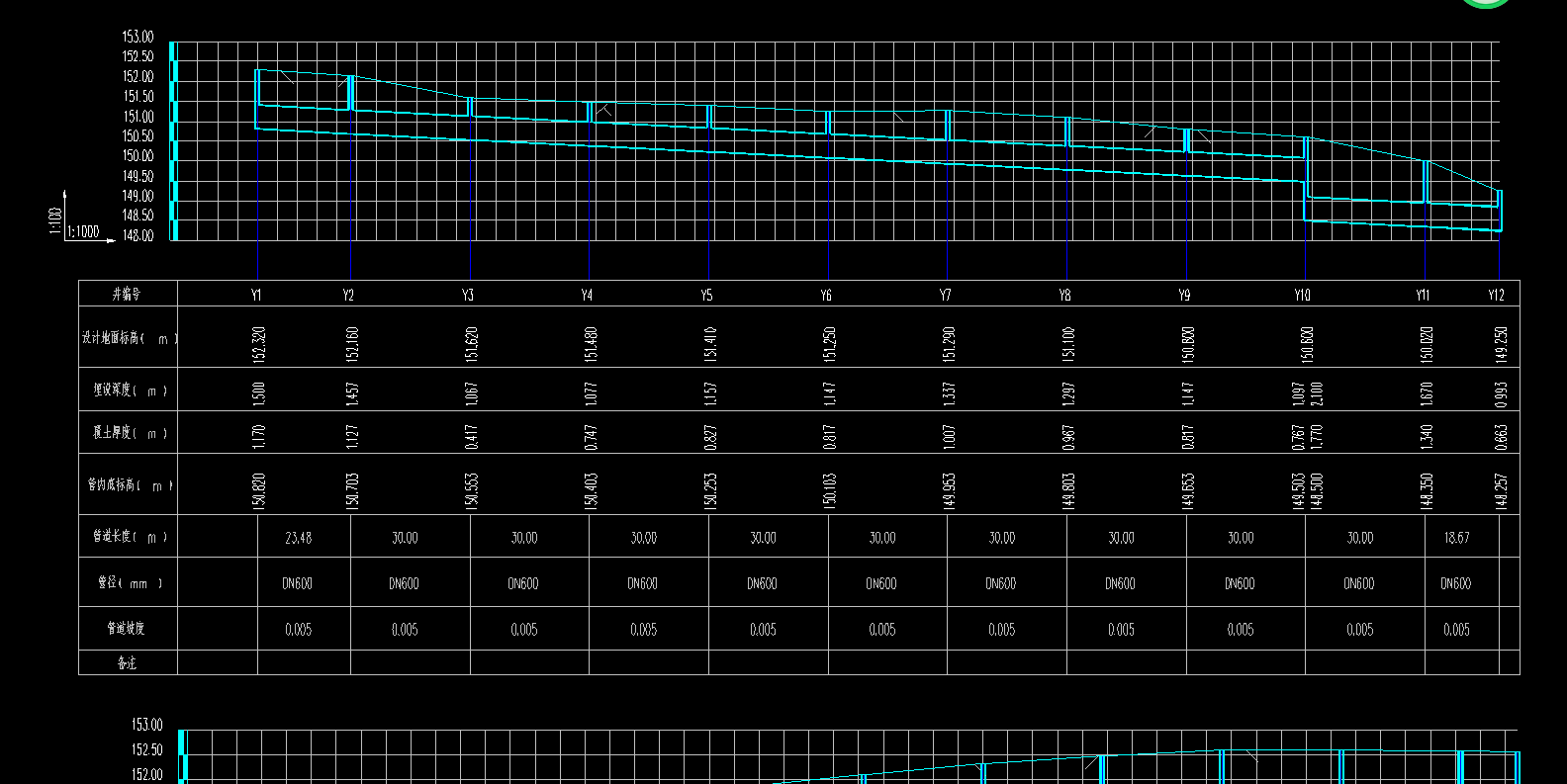
Task: Select the 管内底标高(m) row header
Action: pyautogui.click(x=130, y=485)
